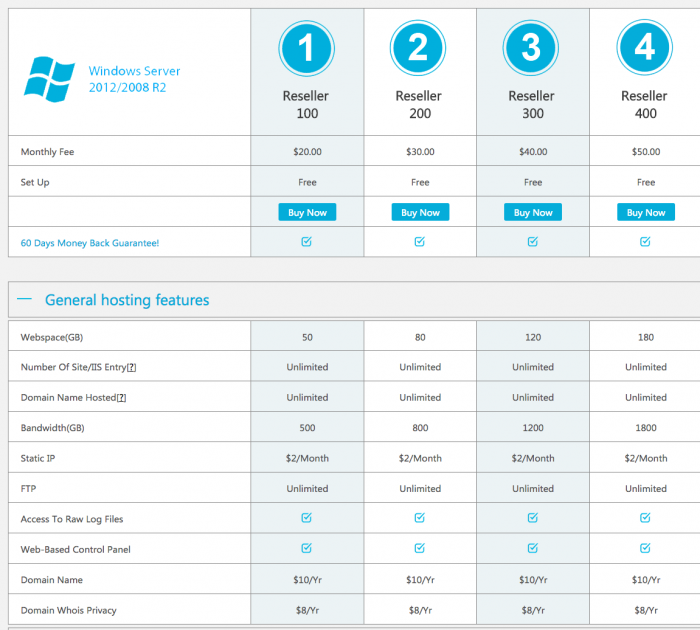This screenshot has width=700, height=630.
Task: Click the Static IP row label
Action: click(38, 458)
